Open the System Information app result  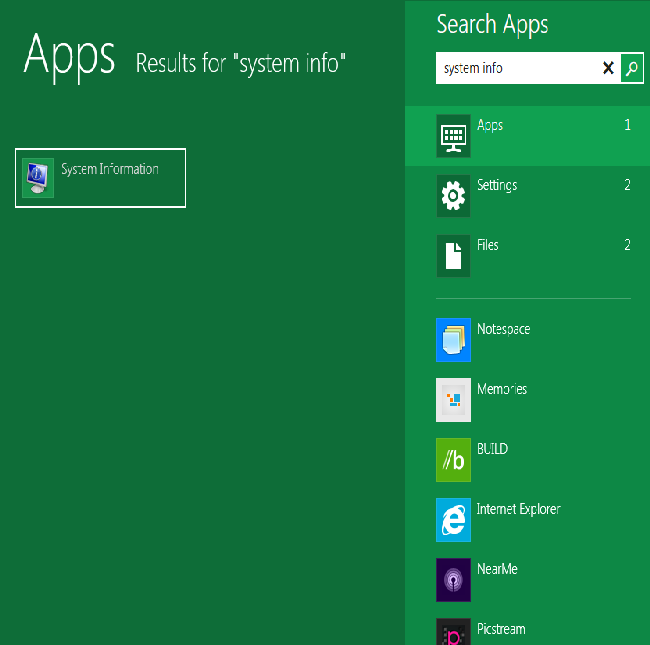[x=100, y=178]
